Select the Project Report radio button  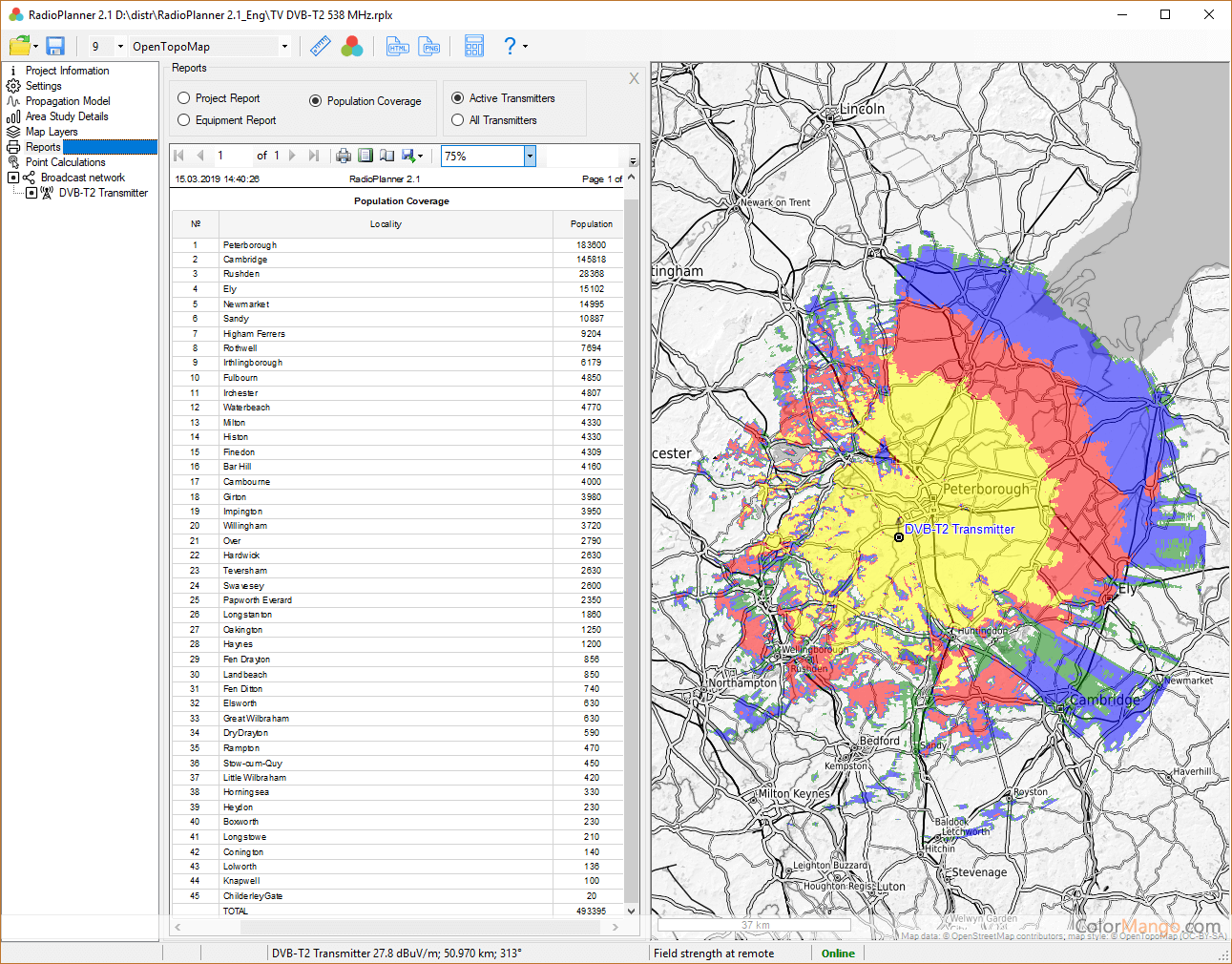point(184,98)
